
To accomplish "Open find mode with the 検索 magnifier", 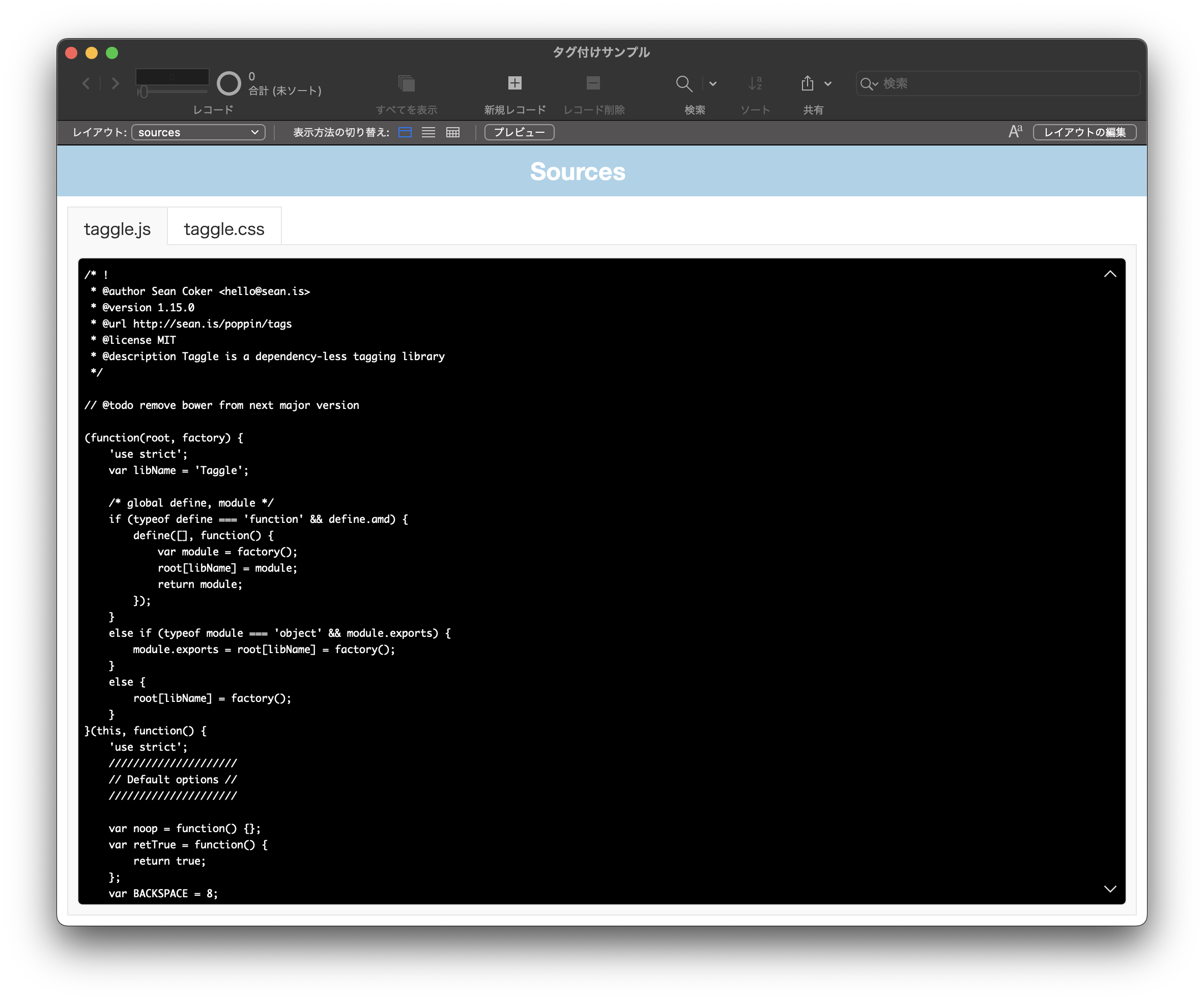I will [684, 83].
